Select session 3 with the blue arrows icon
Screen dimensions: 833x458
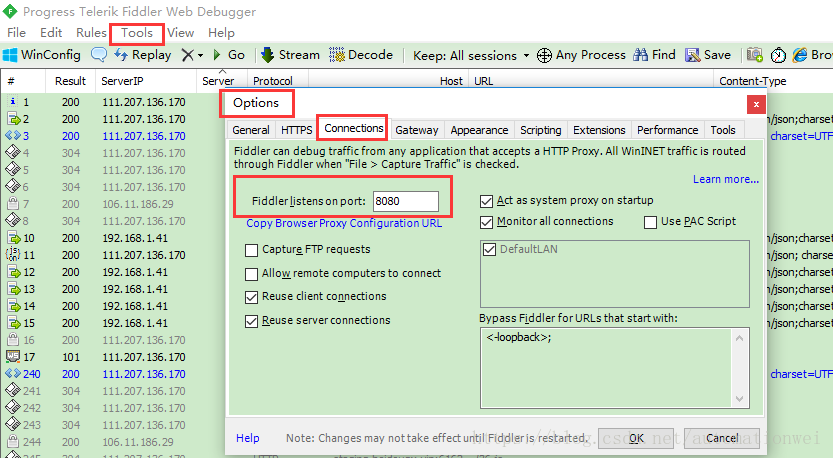coord(13,135)
